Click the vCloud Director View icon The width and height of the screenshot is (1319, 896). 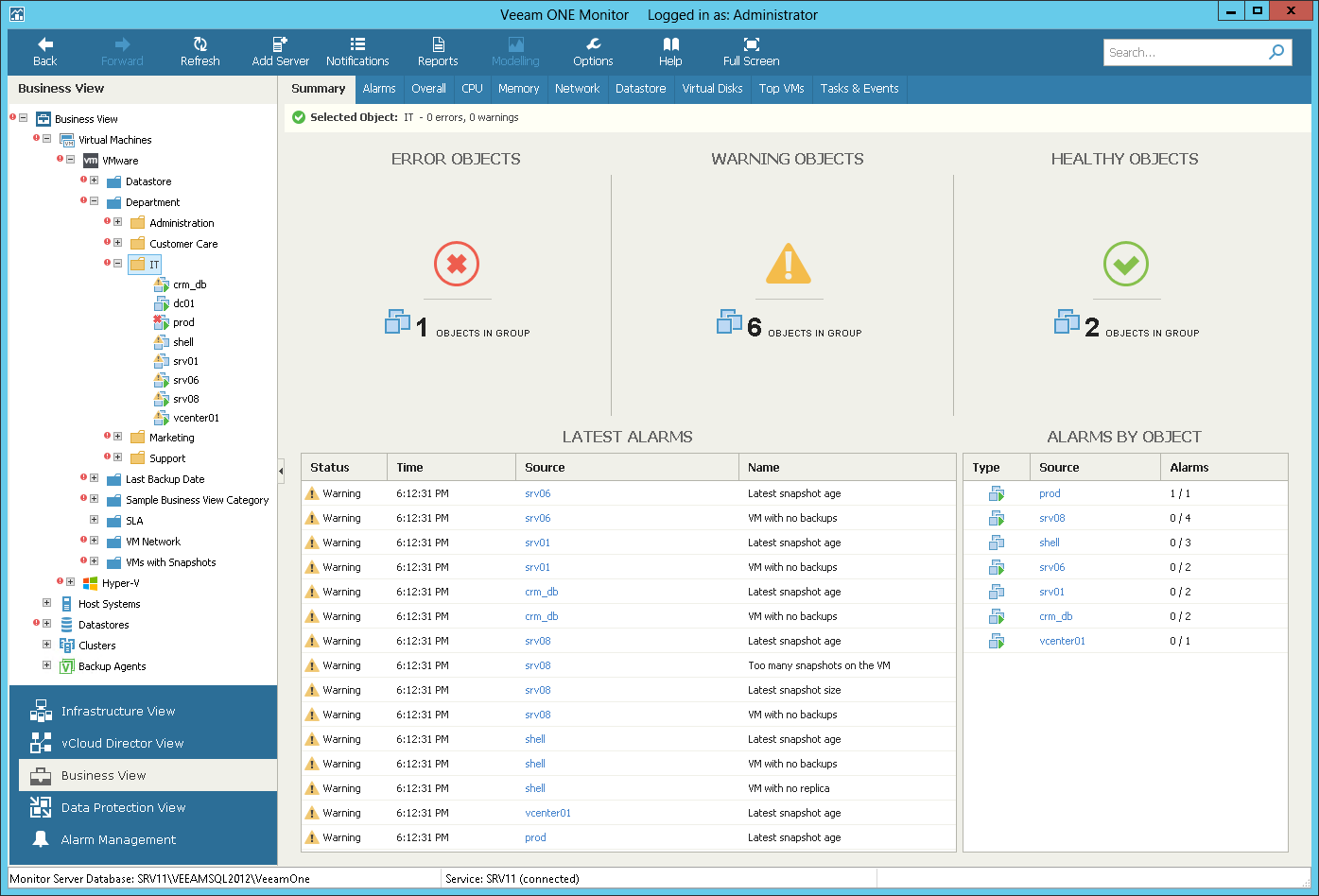[x=41, y=743]
